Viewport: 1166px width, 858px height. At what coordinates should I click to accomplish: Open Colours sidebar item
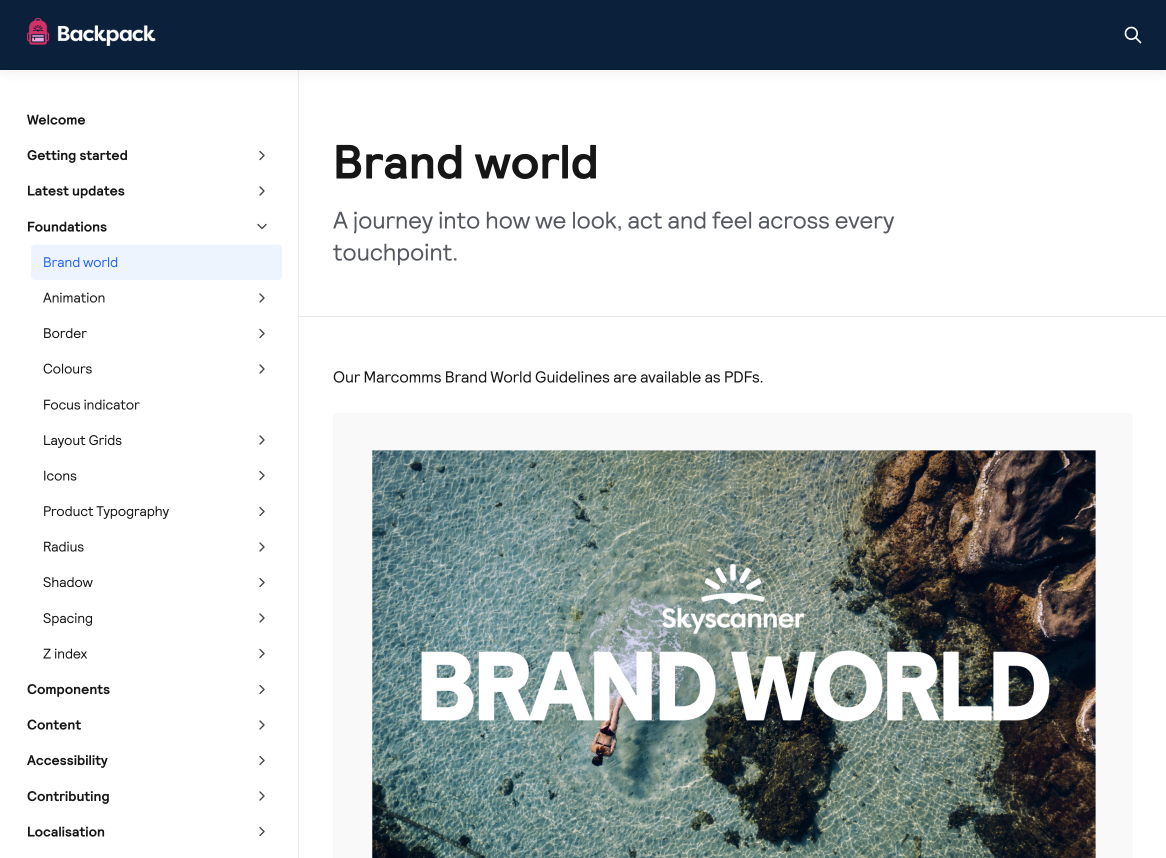coord(68,369)
